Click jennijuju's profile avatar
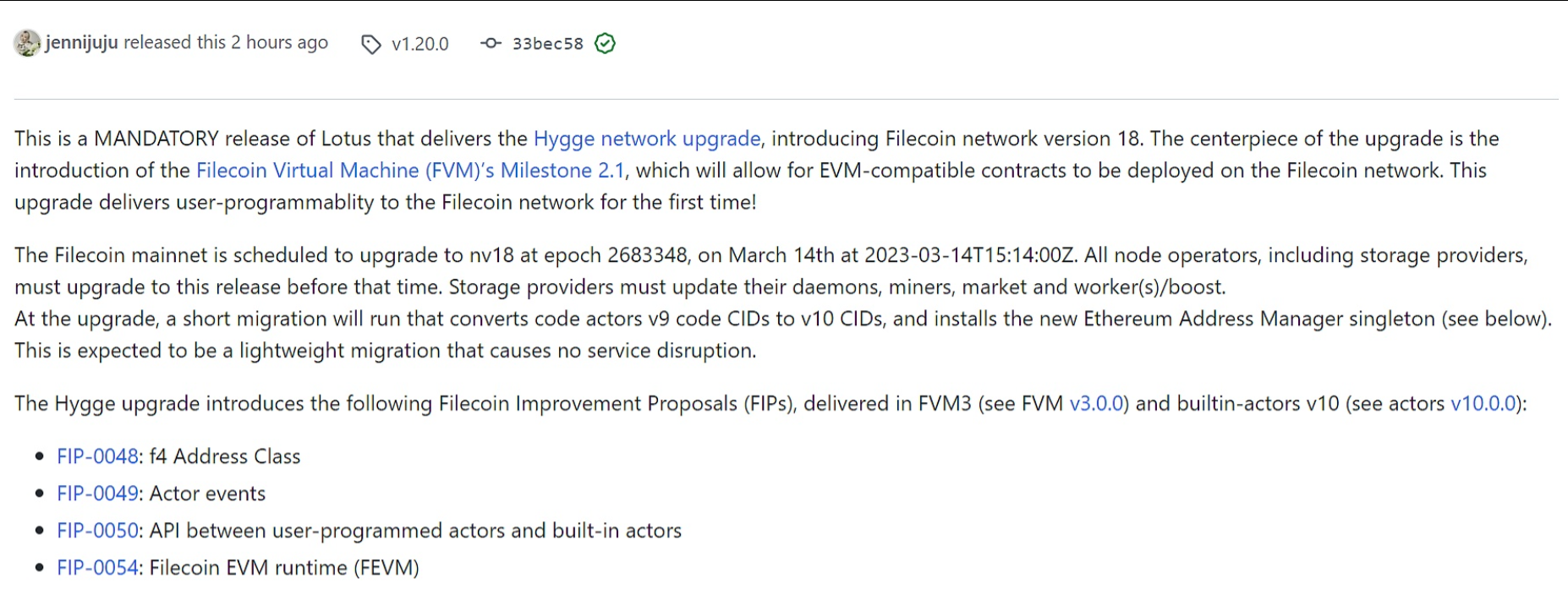1568x589 pixels. (x=27, y=43)
